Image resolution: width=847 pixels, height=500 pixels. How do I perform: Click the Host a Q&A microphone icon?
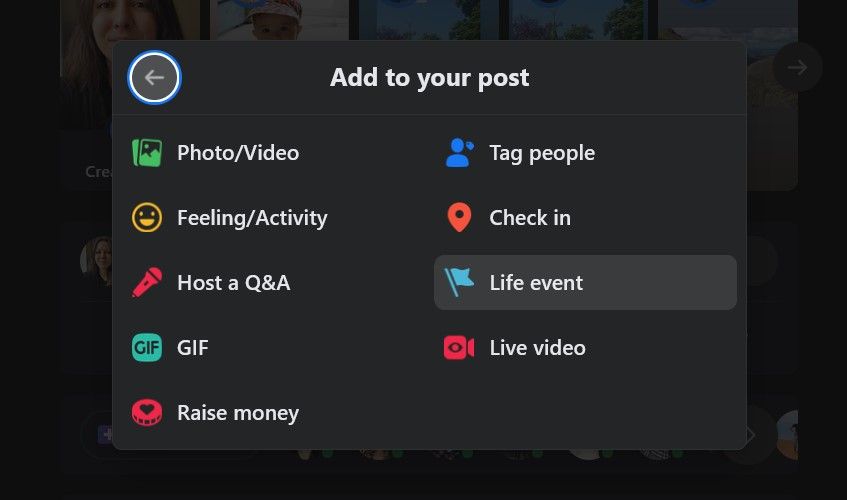click(x=147, y=282)
